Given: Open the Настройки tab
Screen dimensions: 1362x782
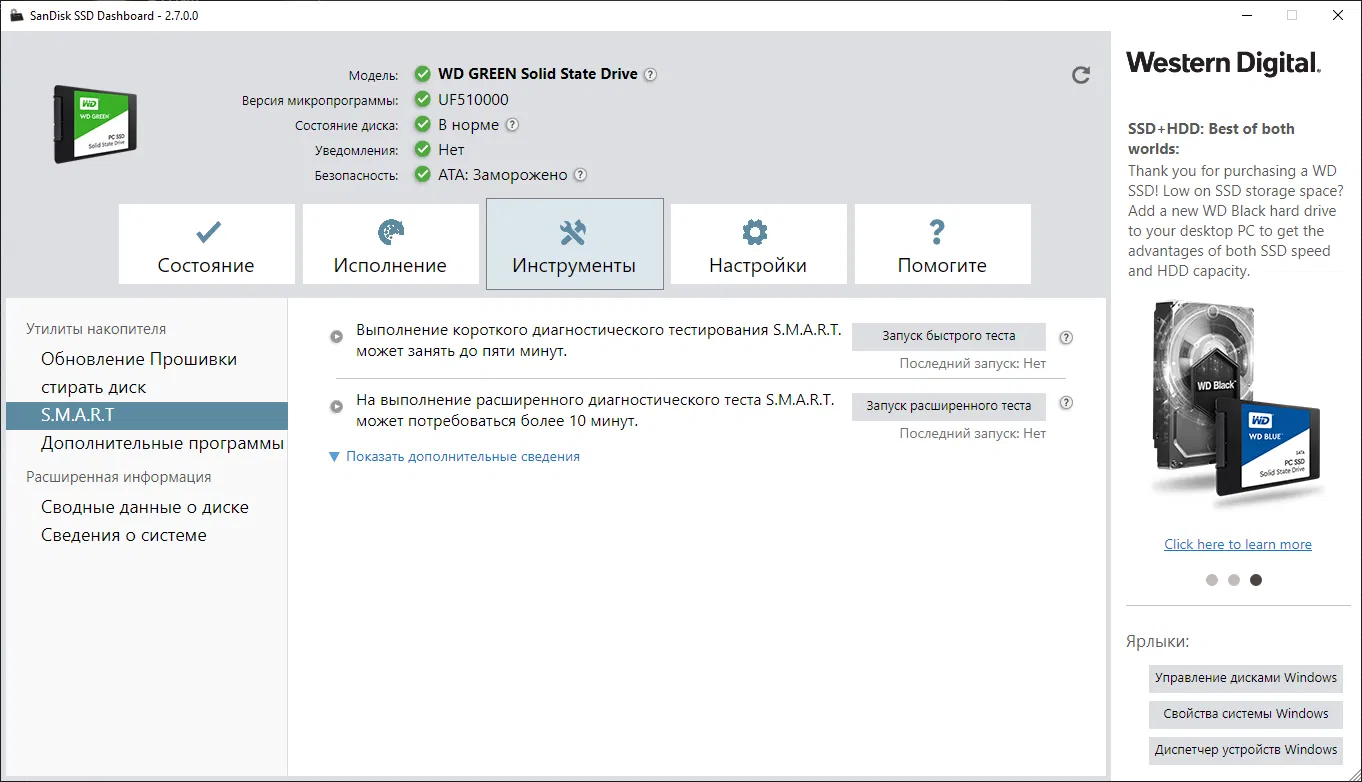Looking at the screenshot, I should pos(758,244).
